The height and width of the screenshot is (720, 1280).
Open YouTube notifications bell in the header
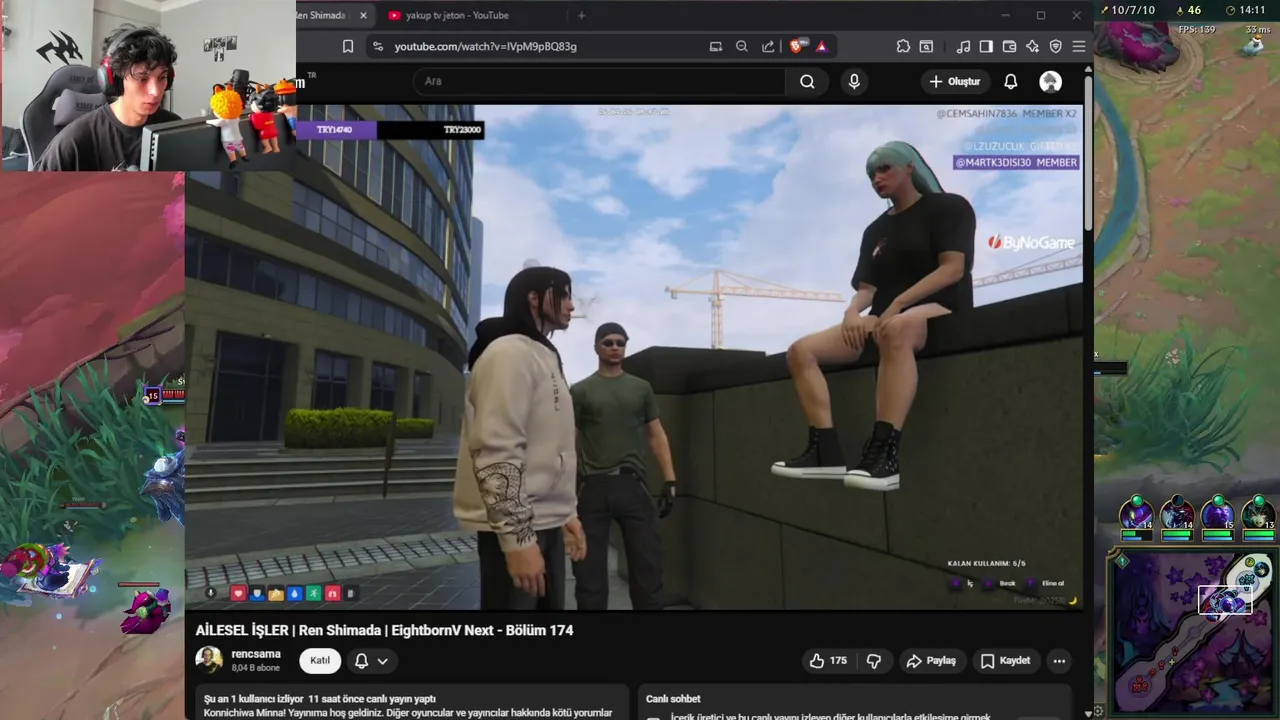pyautogui.click(x=1010, y=82)
